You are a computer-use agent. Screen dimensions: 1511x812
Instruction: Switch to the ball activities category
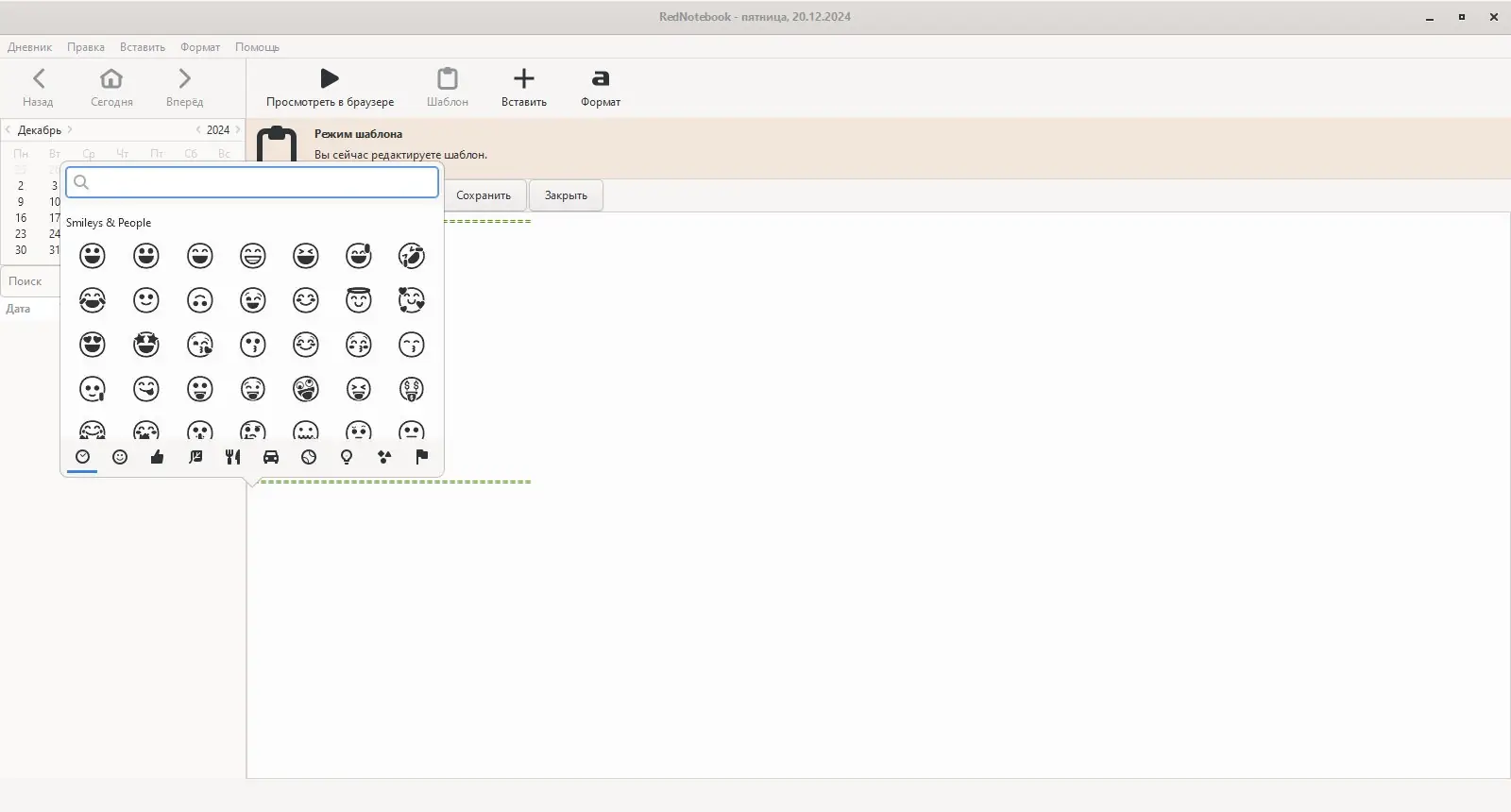309,457
